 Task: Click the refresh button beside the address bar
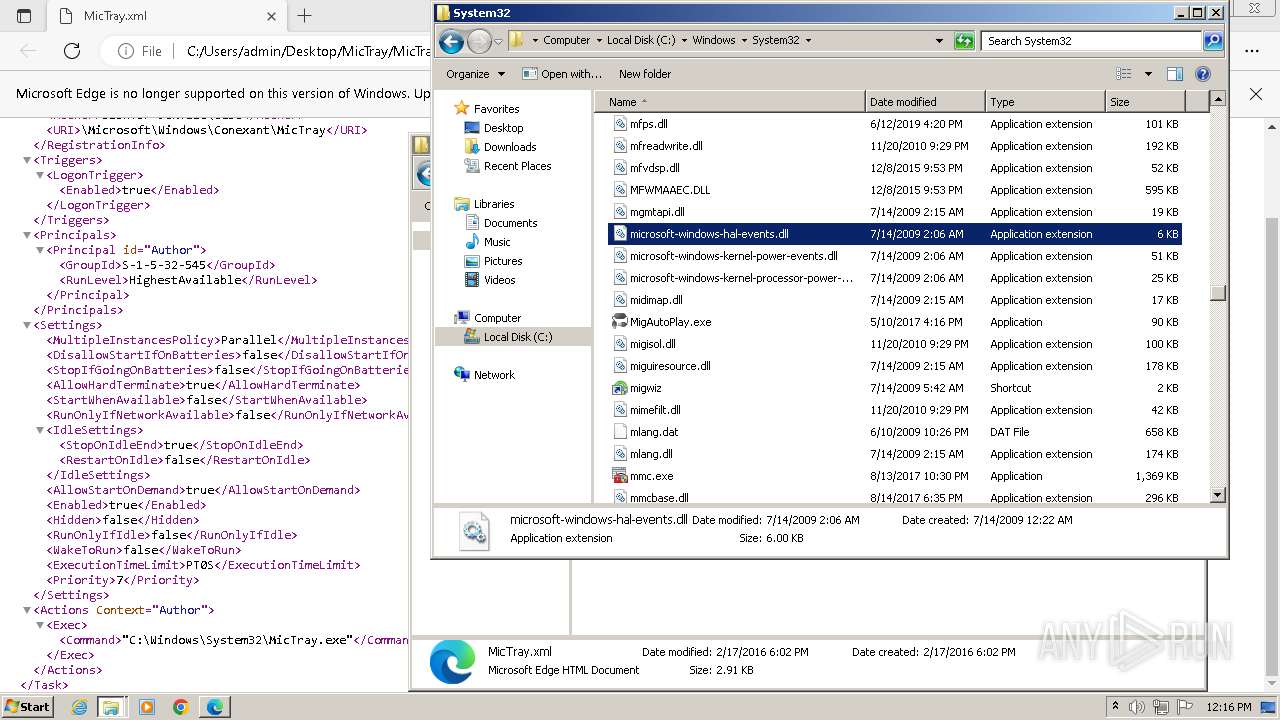(964, 41)
